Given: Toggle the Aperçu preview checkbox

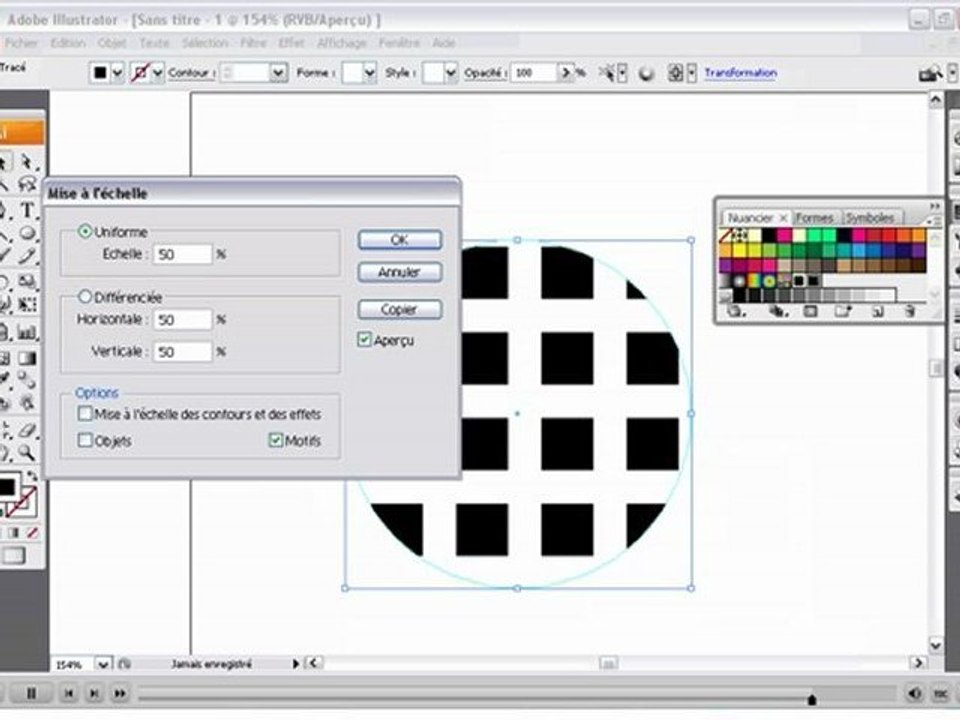Looking at the screenshot, I should pyautogui.click(x=364, y=339).
